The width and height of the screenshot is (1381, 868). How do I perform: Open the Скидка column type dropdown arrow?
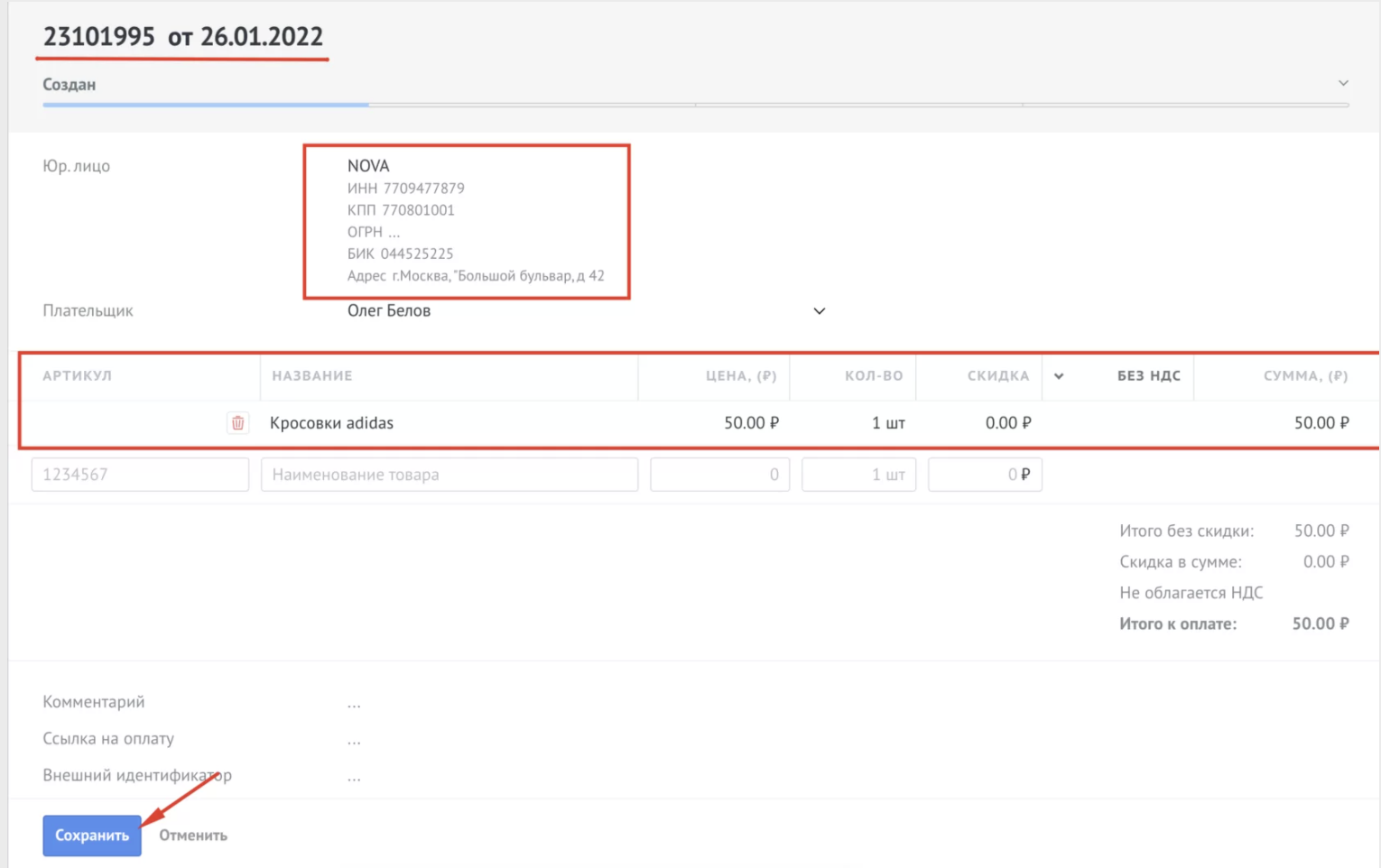click(1058, 376)
